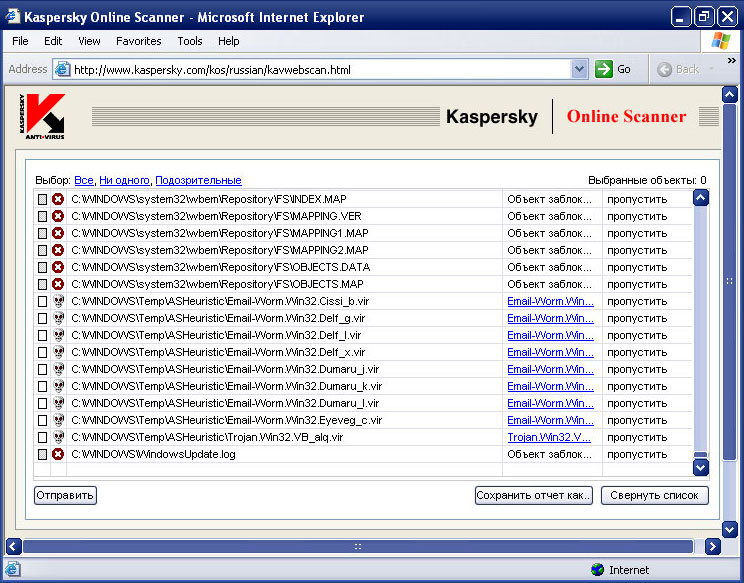Open the Trojan.Win32.V... link

click(x=549, y=437)
